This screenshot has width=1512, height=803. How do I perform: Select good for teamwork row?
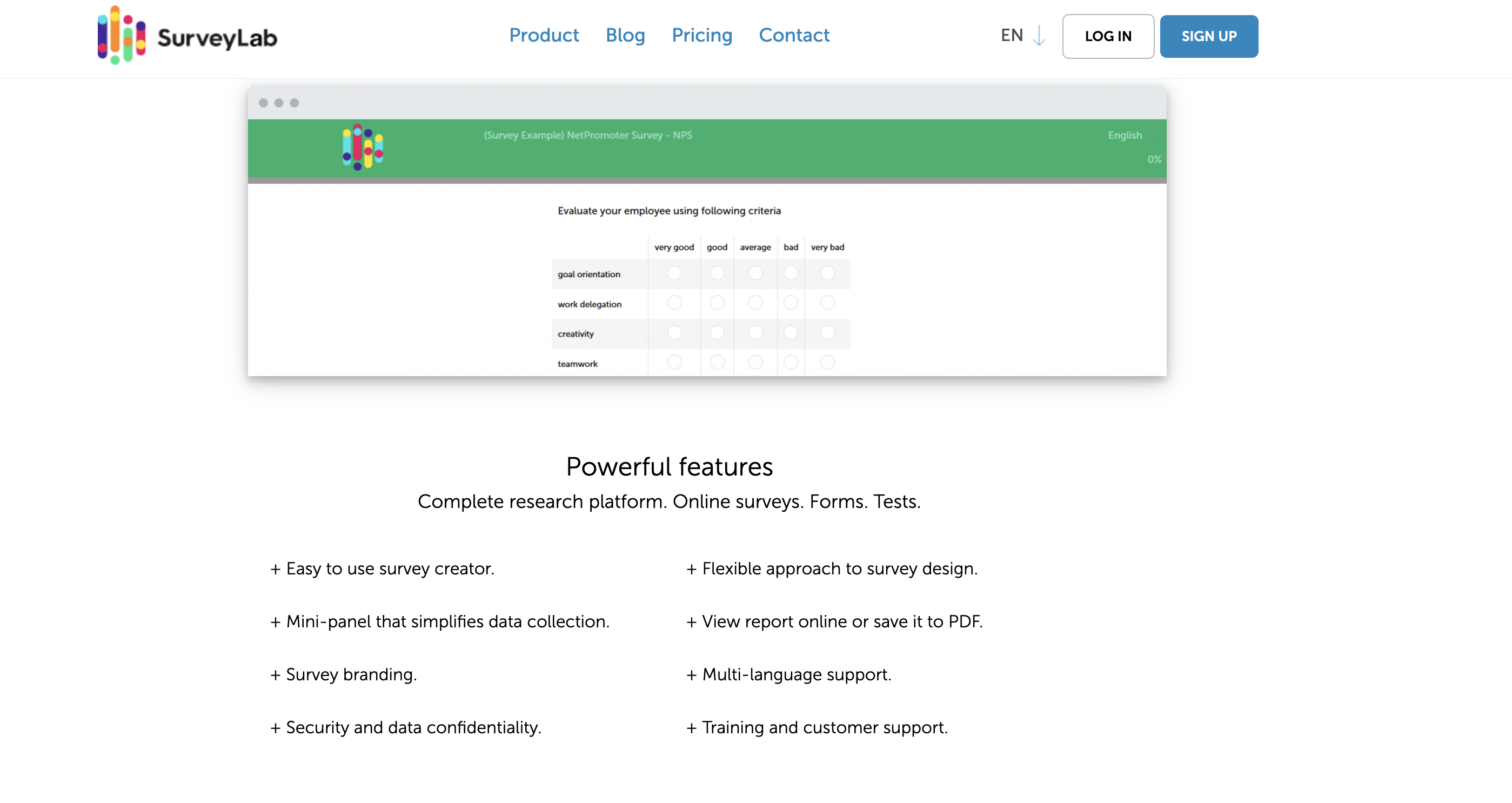click(x=717, y=362)
